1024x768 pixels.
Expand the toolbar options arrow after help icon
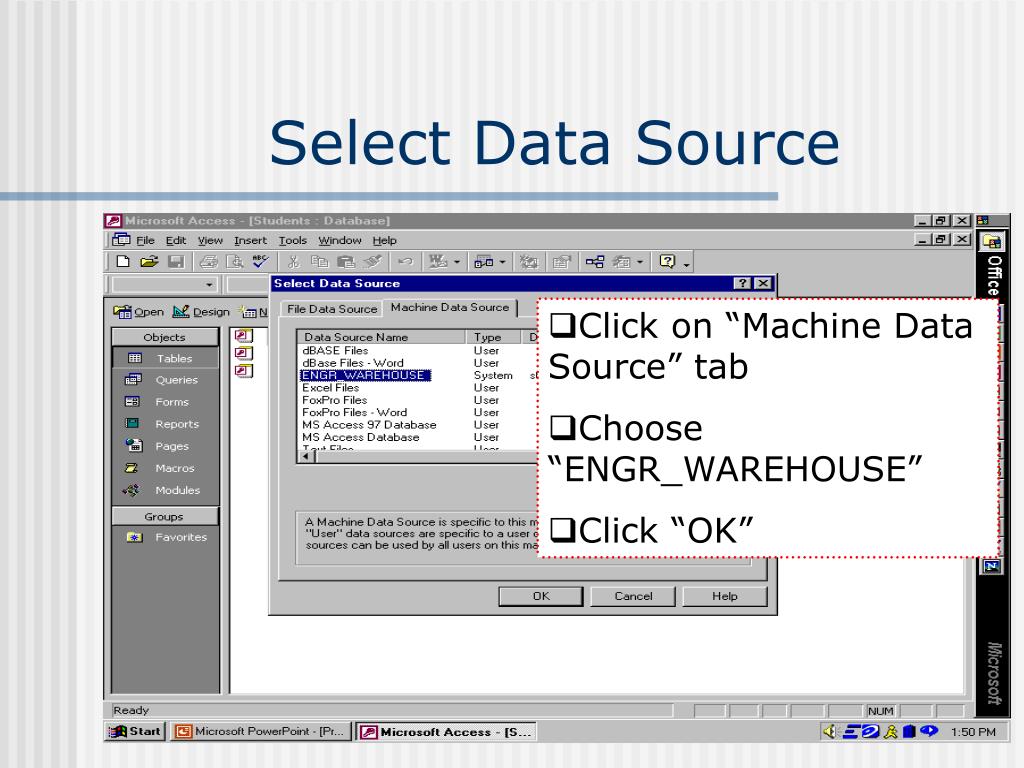[x=686, y=263]
